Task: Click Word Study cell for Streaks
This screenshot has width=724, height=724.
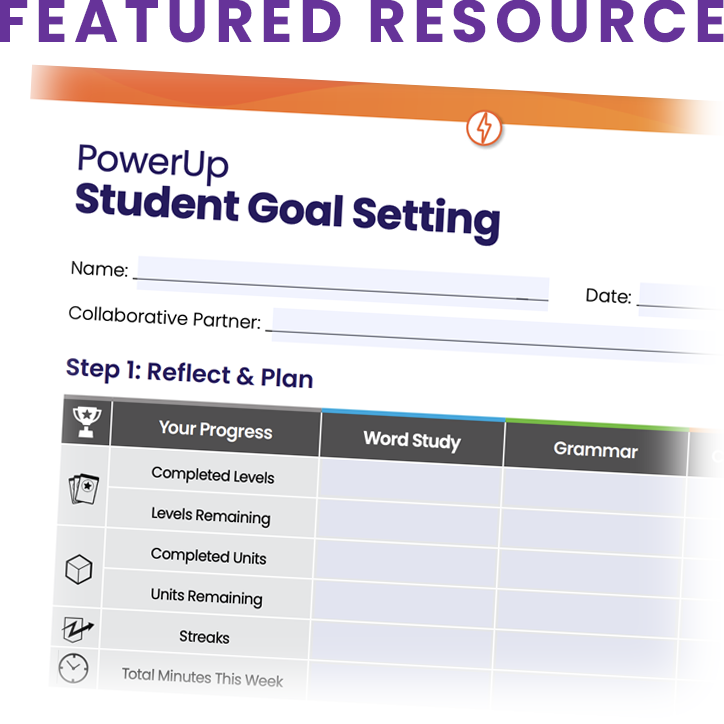Action: (402, 642)
